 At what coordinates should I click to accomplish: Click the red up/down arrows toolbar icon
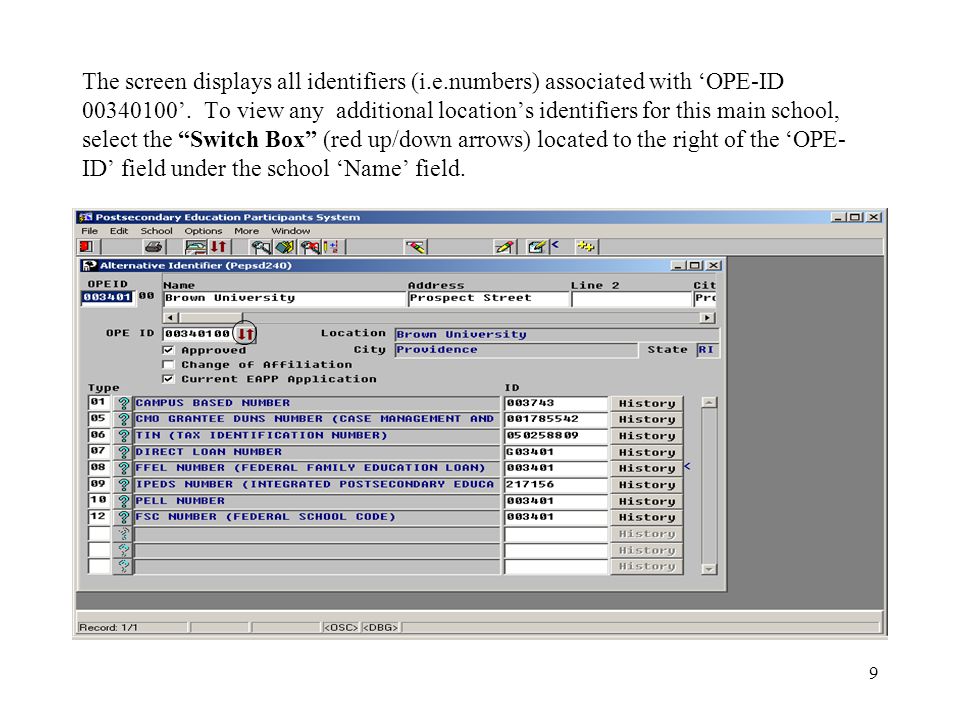pyautogui.click(x=219, y=247)
